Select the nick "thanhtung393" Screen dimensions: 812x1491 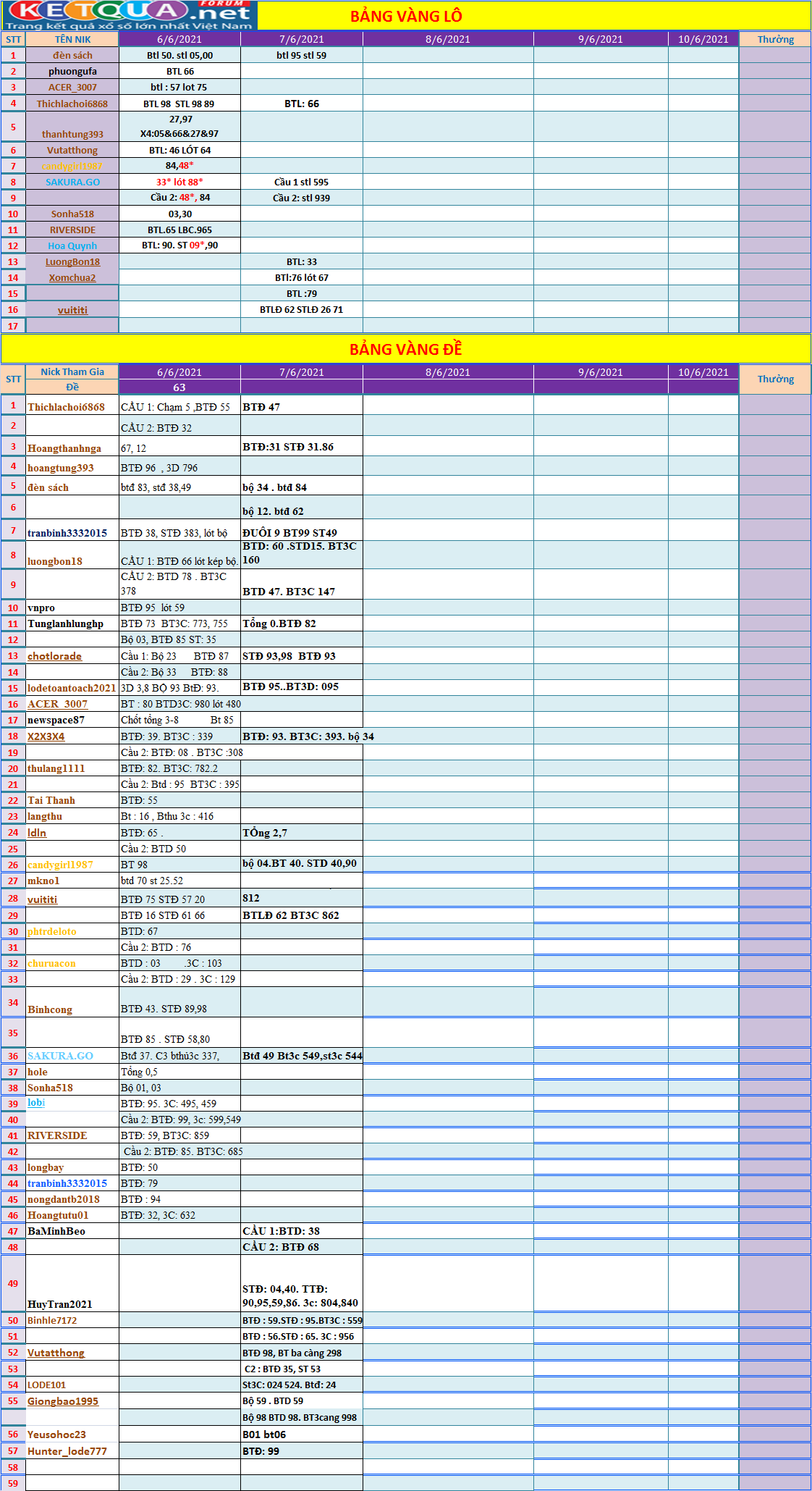72,134
